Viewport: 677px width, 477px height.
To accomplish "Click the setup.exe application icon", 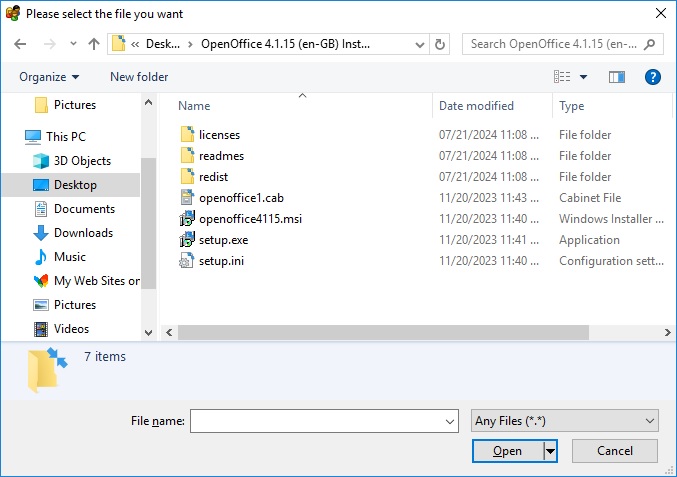I will tap(187, 239).
